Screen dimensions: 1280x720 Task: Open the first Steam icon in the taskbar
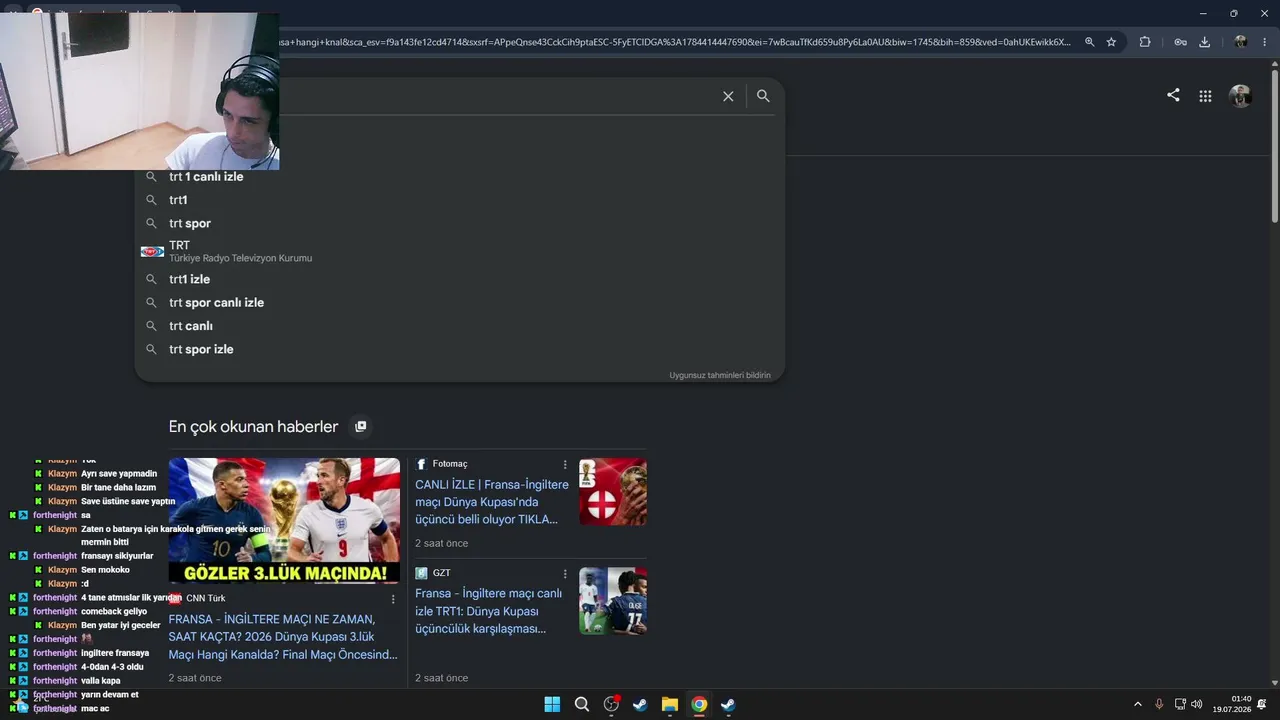(x=640, y=704)
